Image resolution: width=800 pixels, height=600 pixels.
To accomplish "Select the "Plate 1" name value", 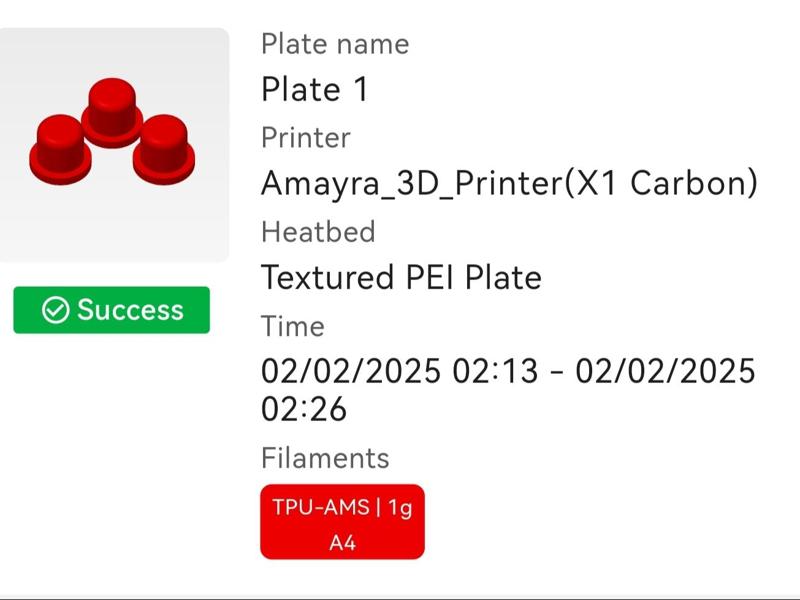I will pyautogui.click(x=314, y=90).
